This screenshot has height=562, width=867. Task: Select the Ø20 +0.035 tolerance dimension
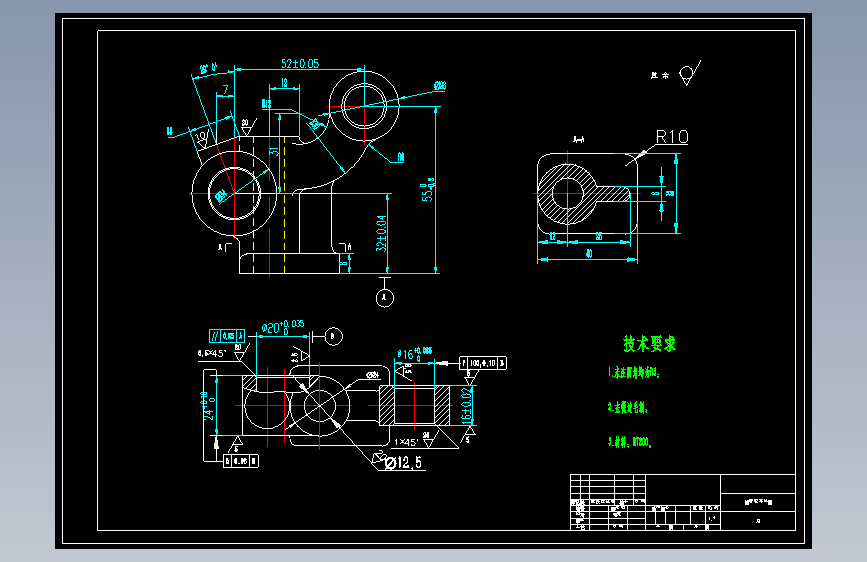[x=283, y=327]
